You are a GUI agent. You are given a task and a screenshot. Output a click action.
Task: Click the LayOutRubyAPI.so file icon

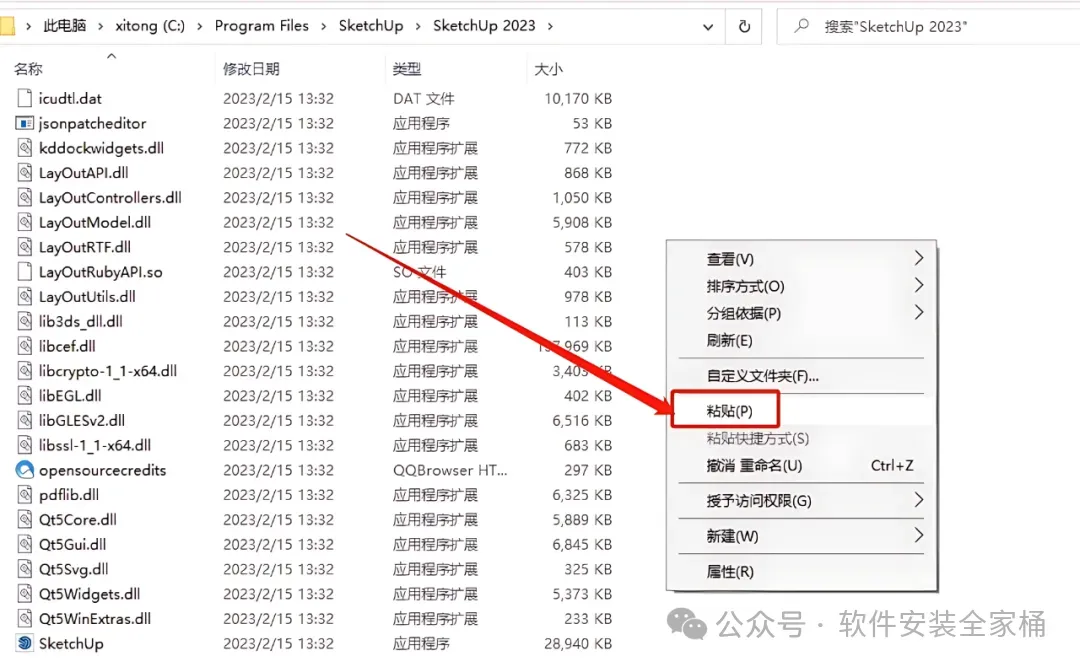coord(25,272)
